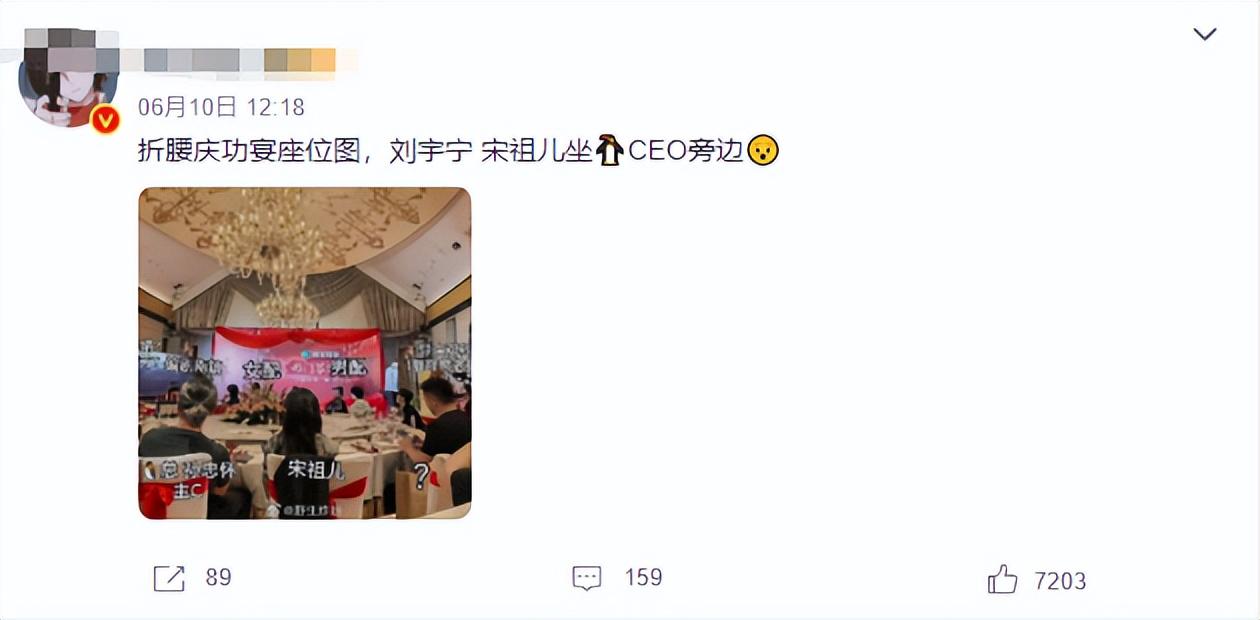Click the orange verified V badge
This screenshot has height=620, width=1260.
(x=105, y=120)
